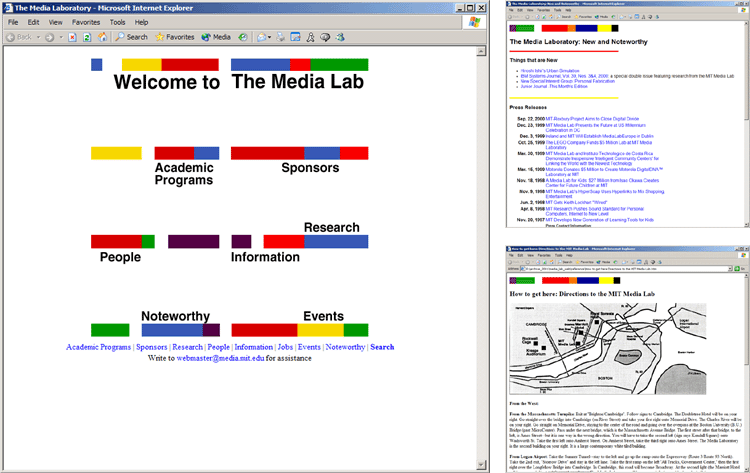Image resolution: width=750 pixels, height=473 pixels.
Task: Click the Events link in the footer links
Action: tap(309, 347)
